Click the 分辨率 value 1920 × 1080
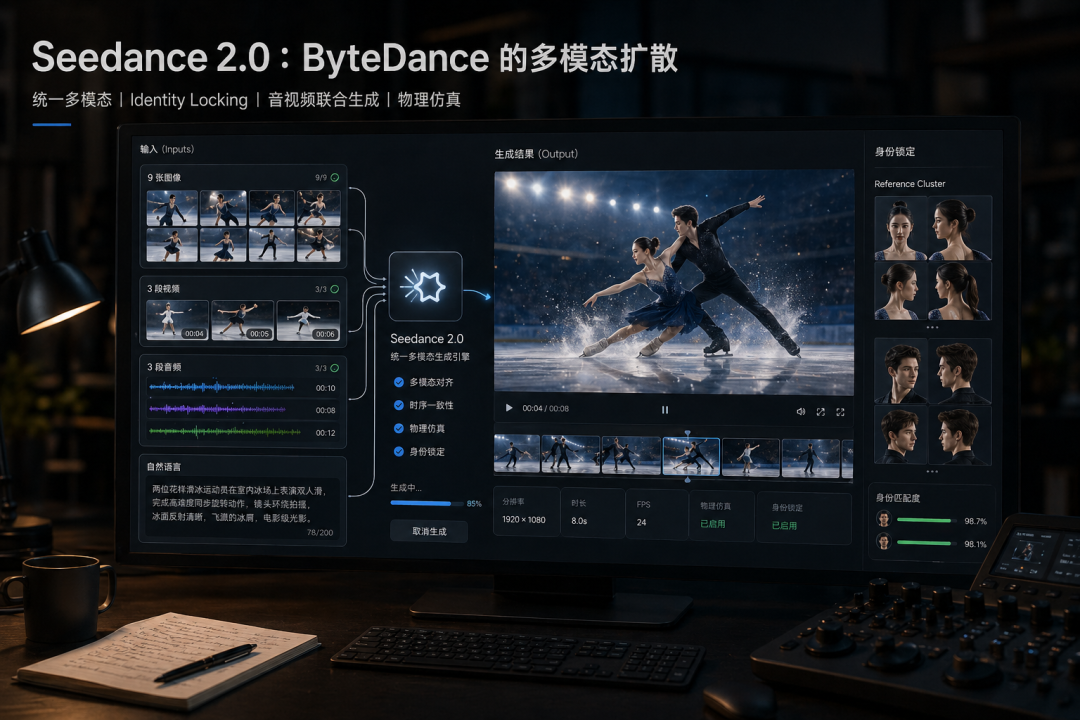The height and width of the screenshot is (720, 1080). pos(523,520)
